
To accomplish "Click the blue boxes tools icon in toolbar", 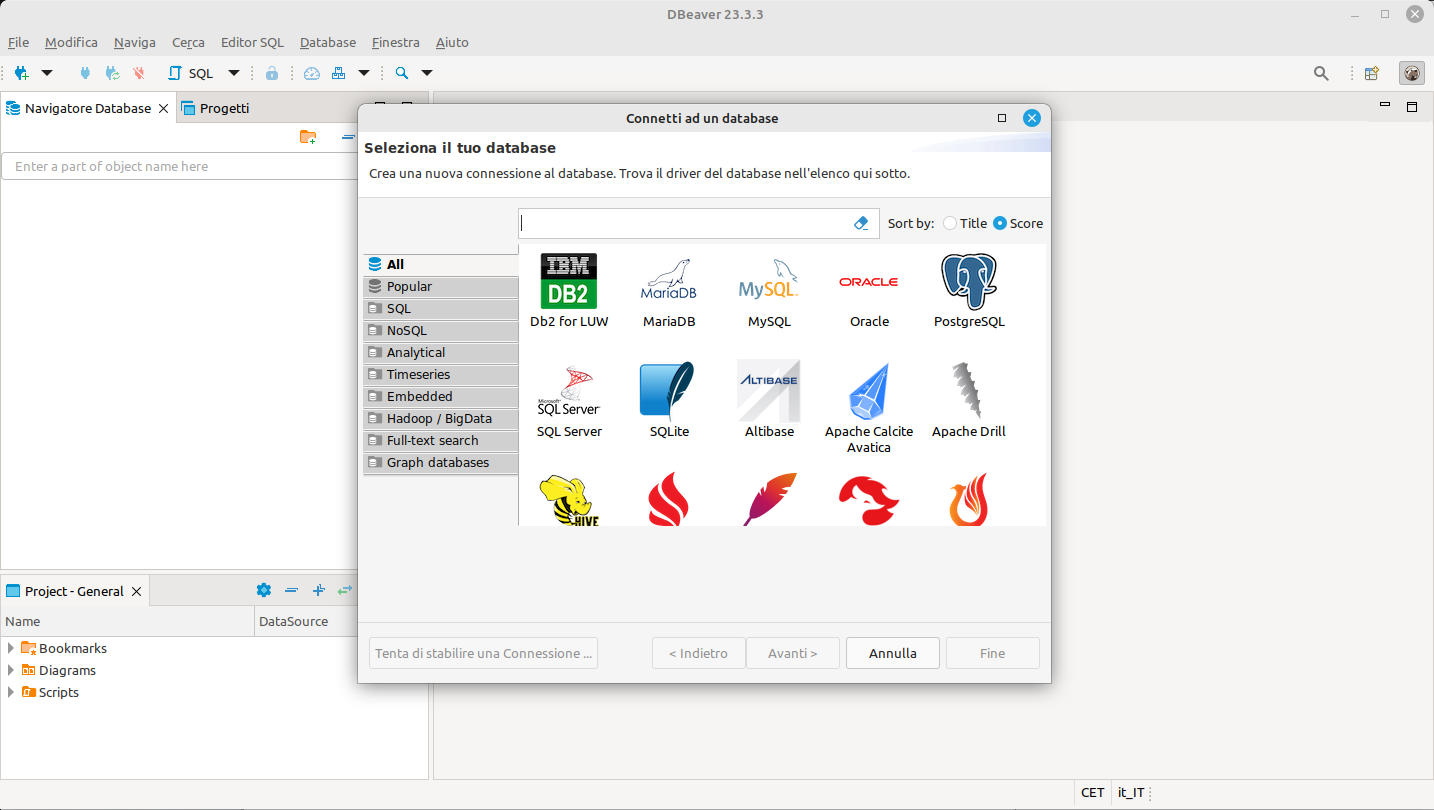I will tap(339, 73).
